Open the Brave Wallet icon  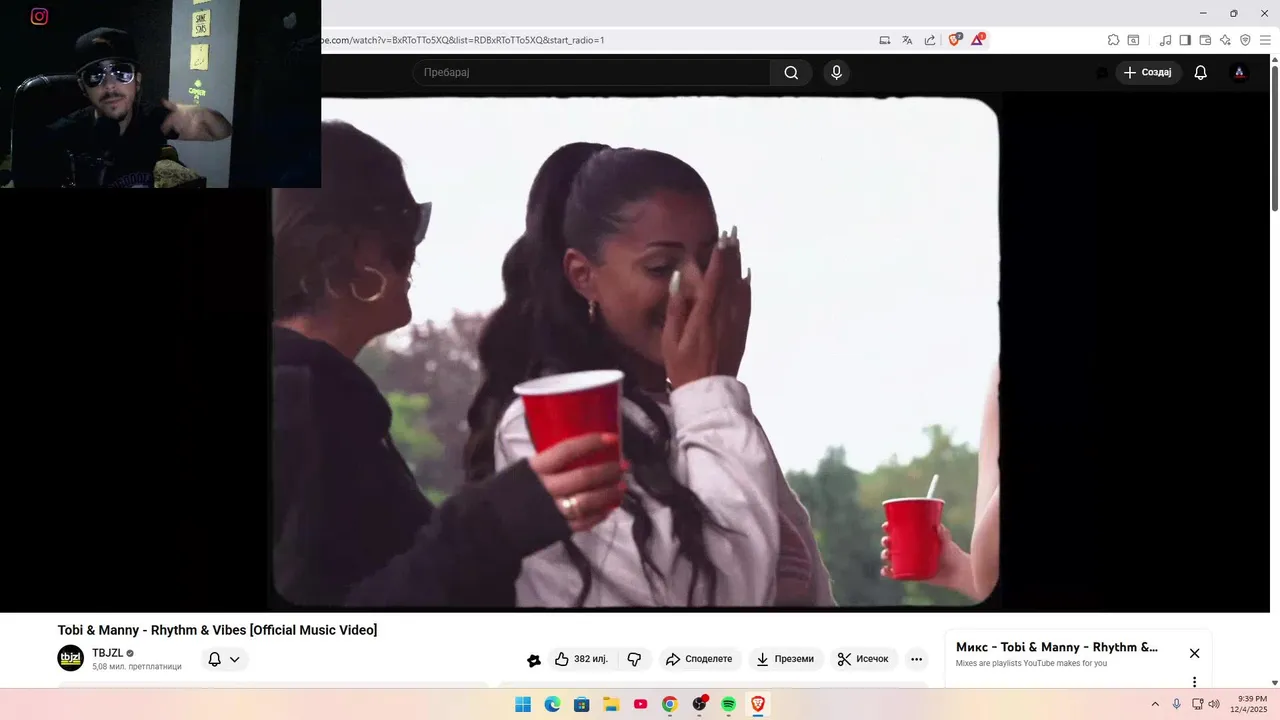click(1205, 40)
